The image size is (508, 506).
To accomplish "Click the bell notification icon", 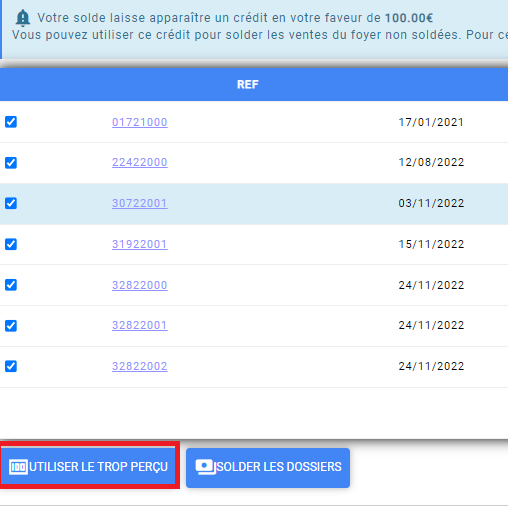I will tap(23, 18).
